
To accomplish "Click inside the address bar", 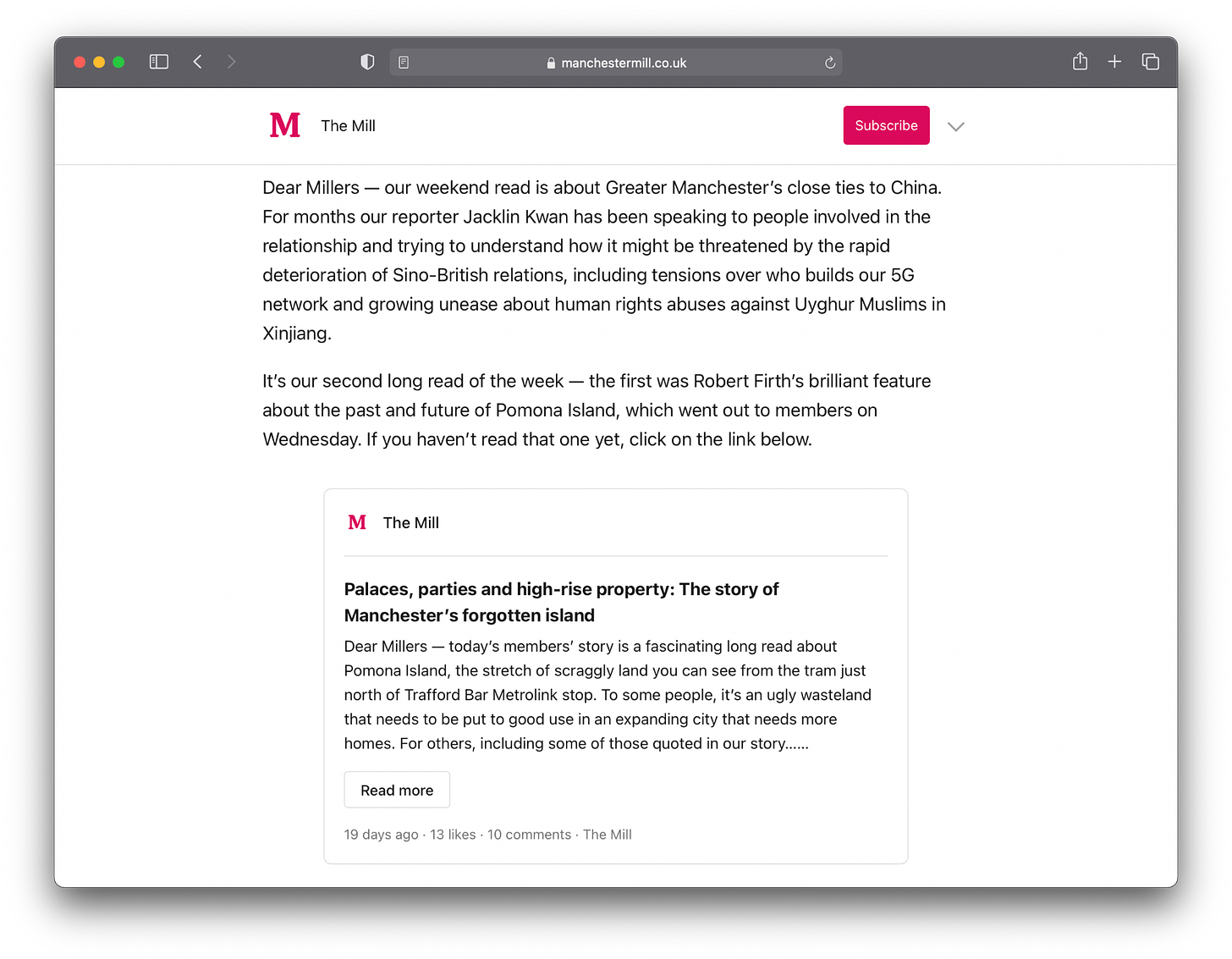I will point(616,62).
